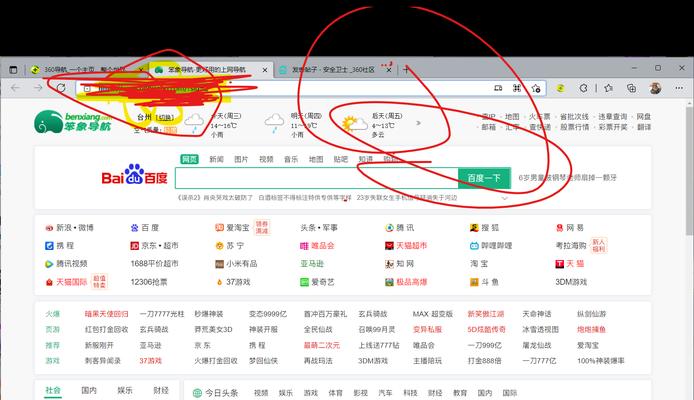Open the tab actions menu icon

[13, 69]
